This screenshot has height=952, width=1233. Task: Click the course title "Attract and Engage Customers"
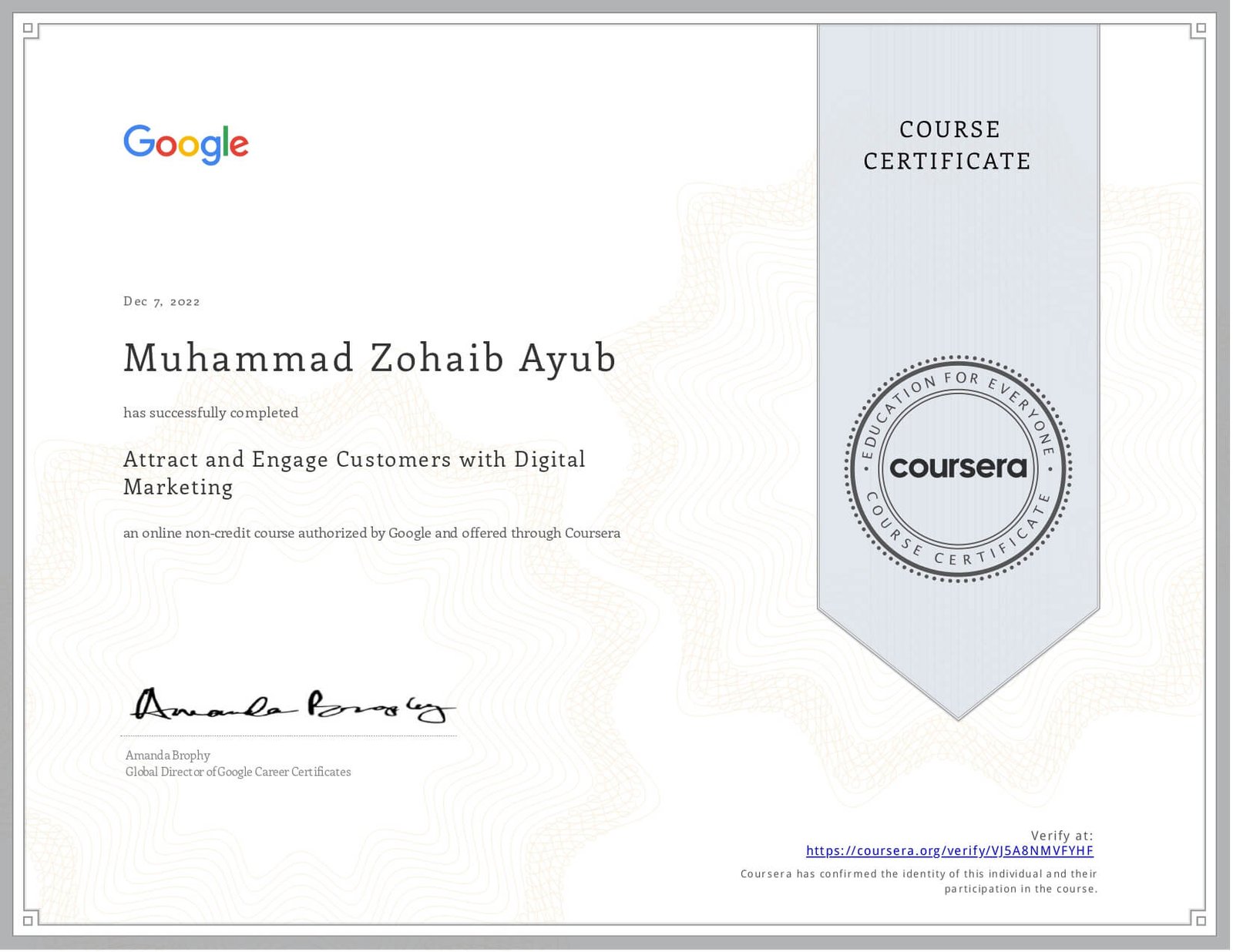354,472
